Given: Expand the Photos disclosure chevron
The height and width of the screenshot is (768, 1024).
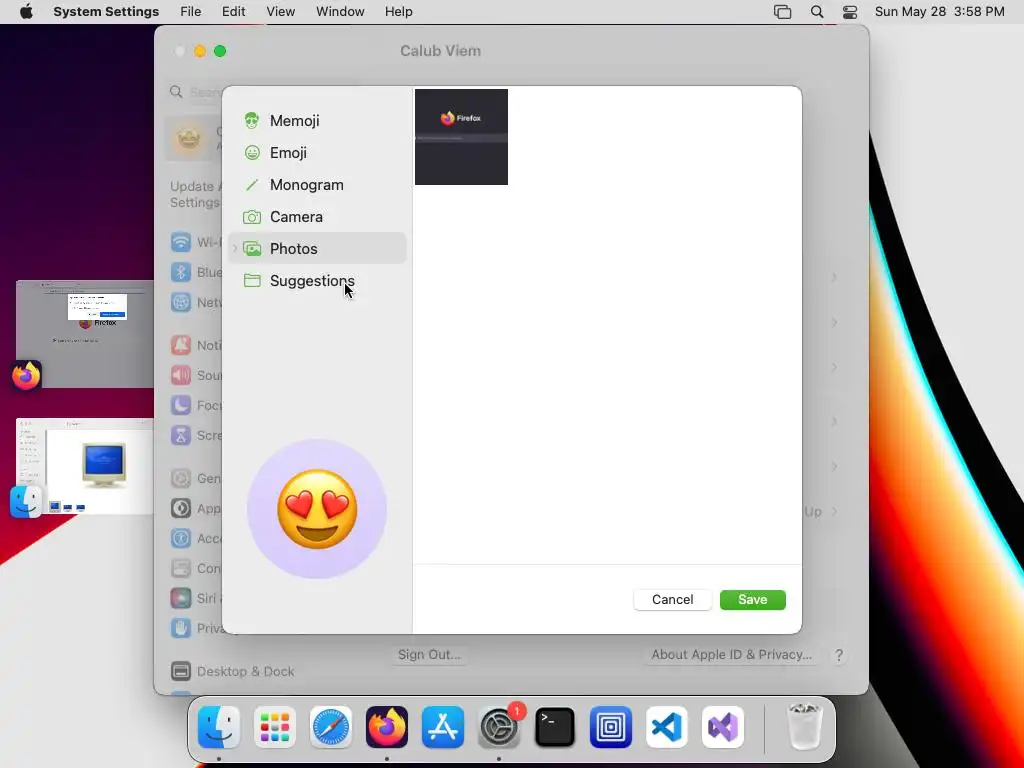Looking at the screenshot, I should [x=235, y=249].
